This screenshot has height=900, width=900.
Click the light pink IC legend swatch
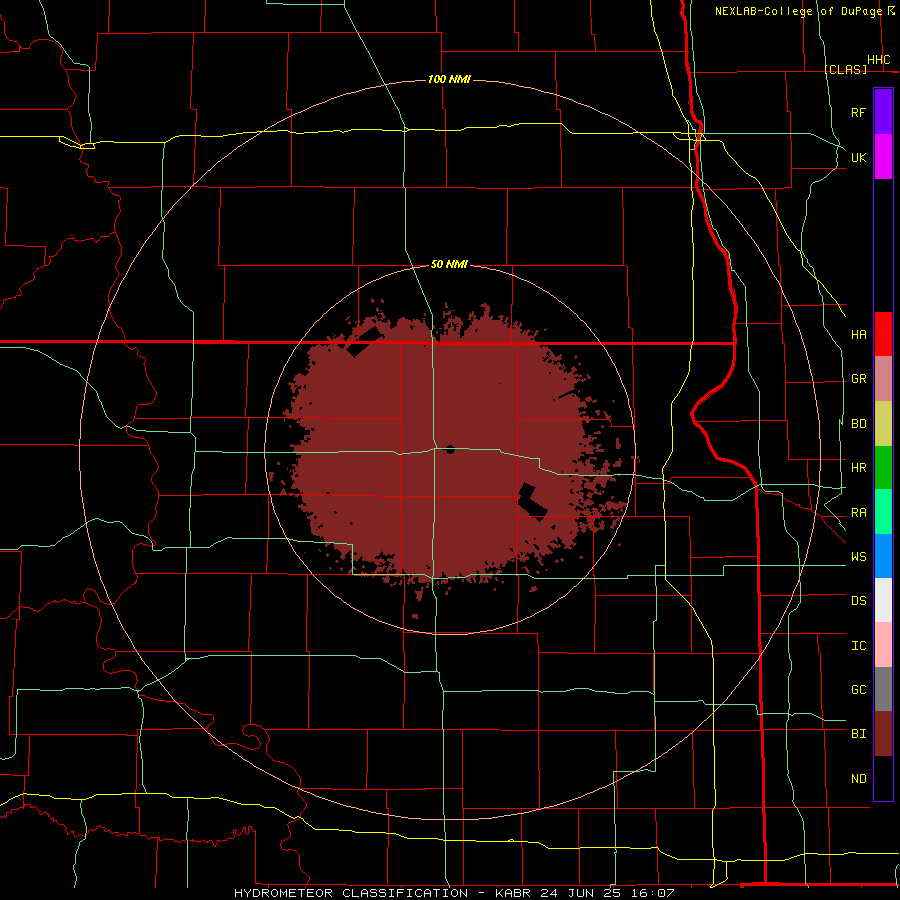click(x=883, y=645)
